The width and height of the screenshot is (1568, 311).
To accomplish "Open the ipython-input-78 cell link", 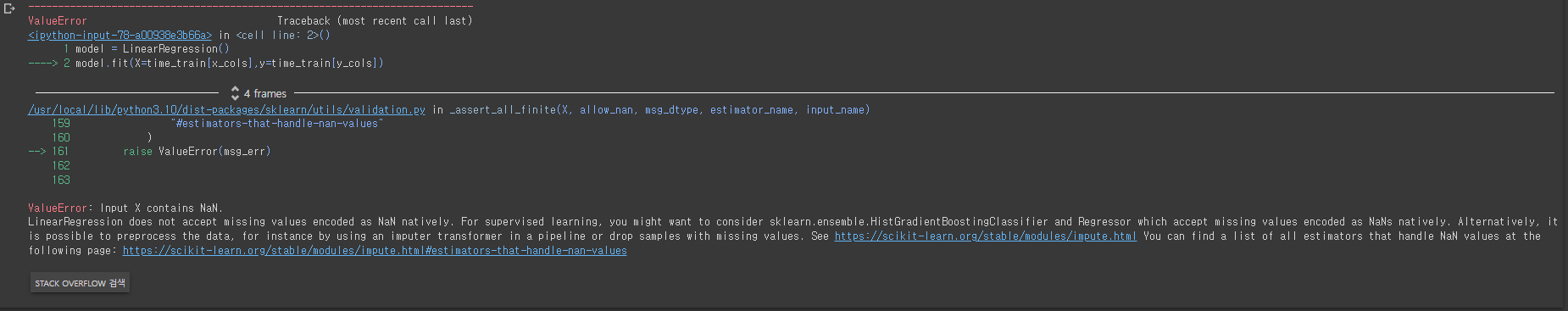I will tap(120, 36).
